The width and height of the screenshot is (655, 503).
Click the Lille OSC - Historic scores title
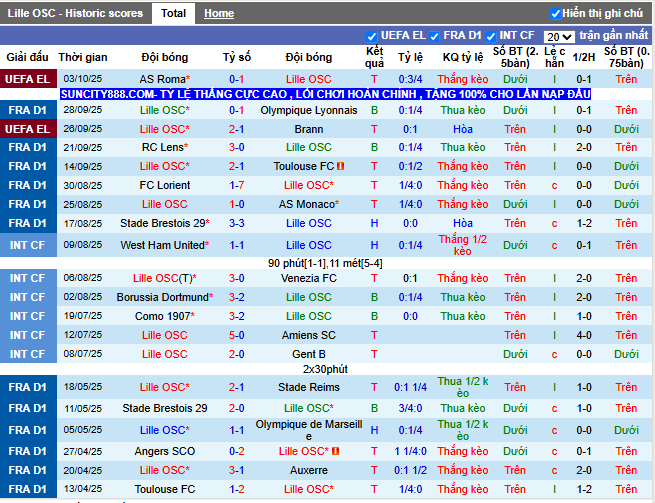click(75, 13)
